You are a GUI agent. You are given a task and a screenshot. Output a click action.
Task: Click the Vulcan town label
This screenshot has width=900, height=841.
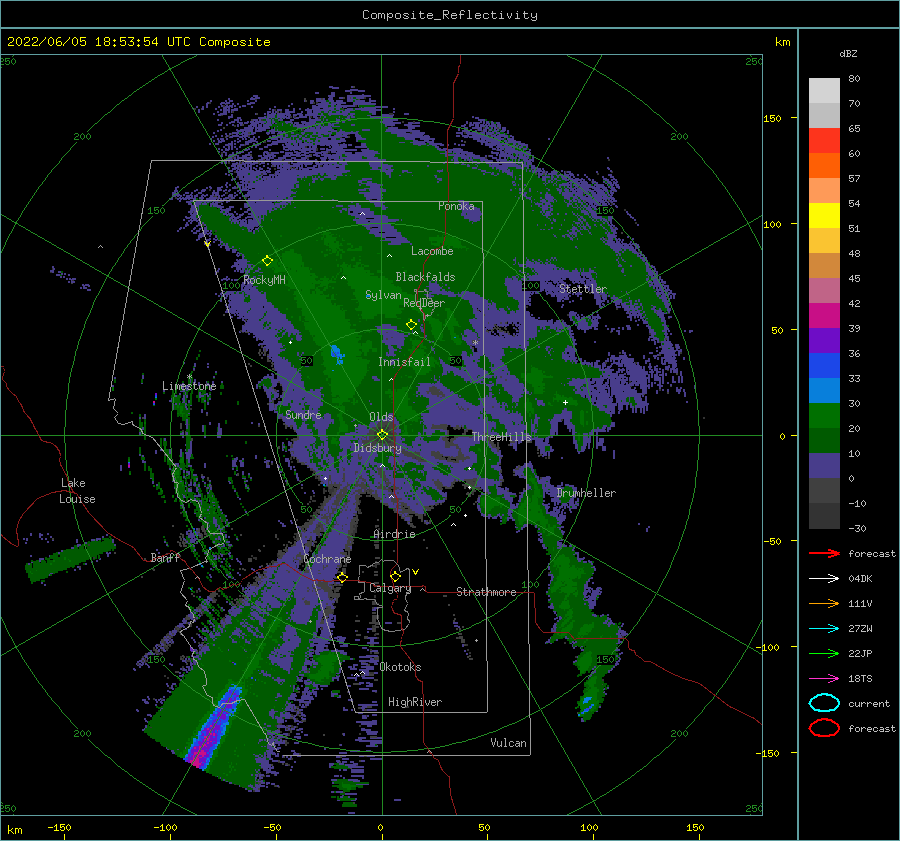point(509,743)
